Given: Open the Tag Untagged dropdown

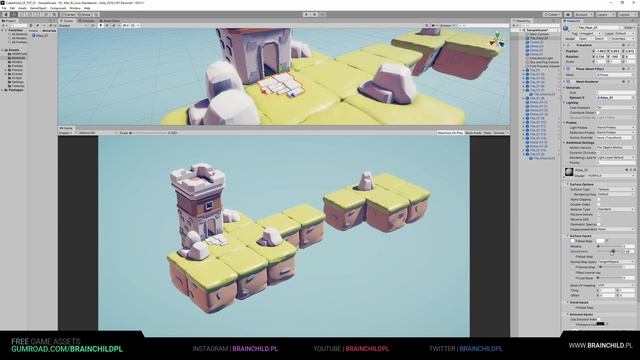Looking at the screenshot, I should coord(589,33).
